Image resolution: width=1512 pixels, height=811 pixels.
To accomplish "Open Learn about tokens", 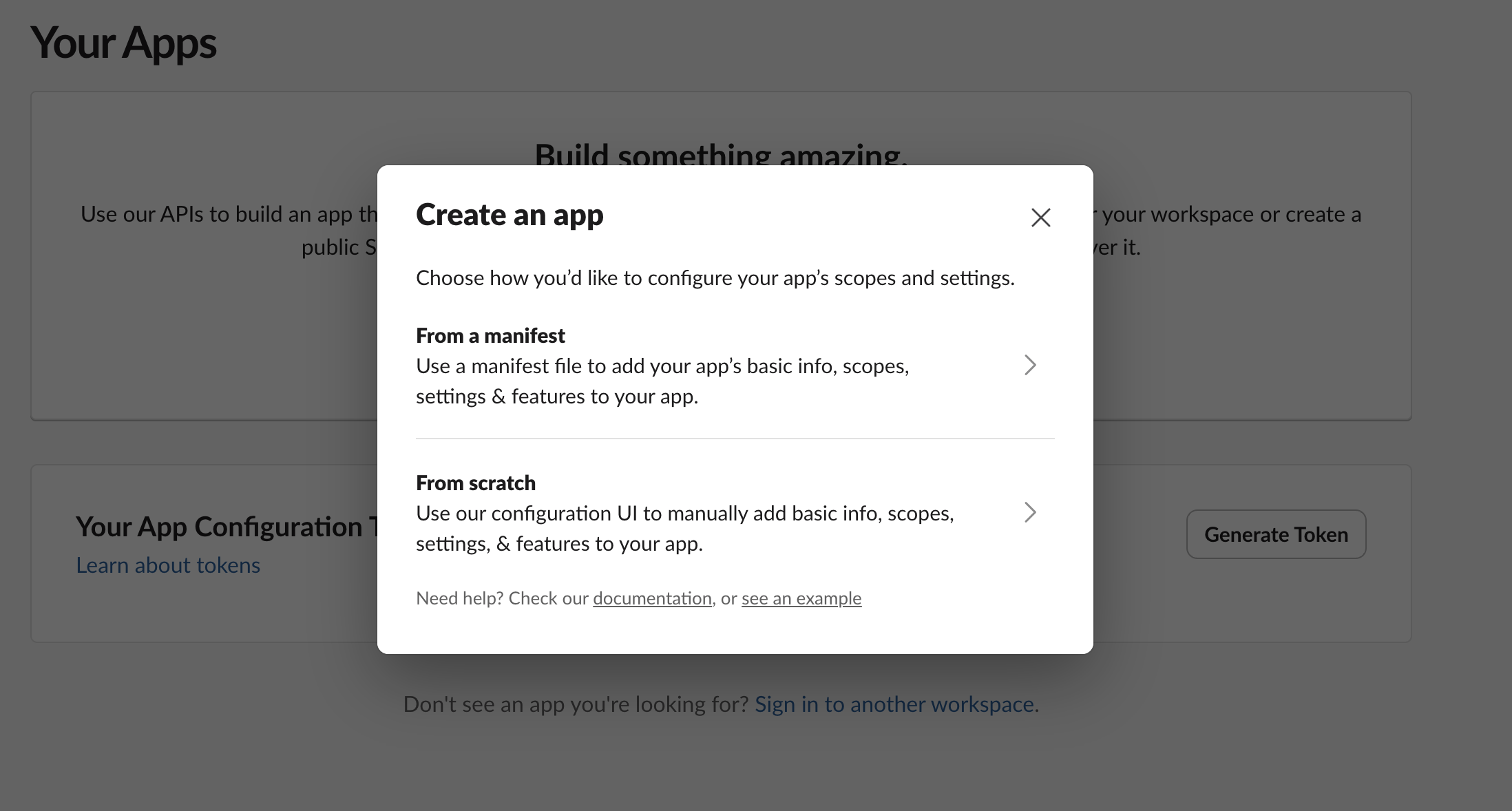I will tap(168, 565).
